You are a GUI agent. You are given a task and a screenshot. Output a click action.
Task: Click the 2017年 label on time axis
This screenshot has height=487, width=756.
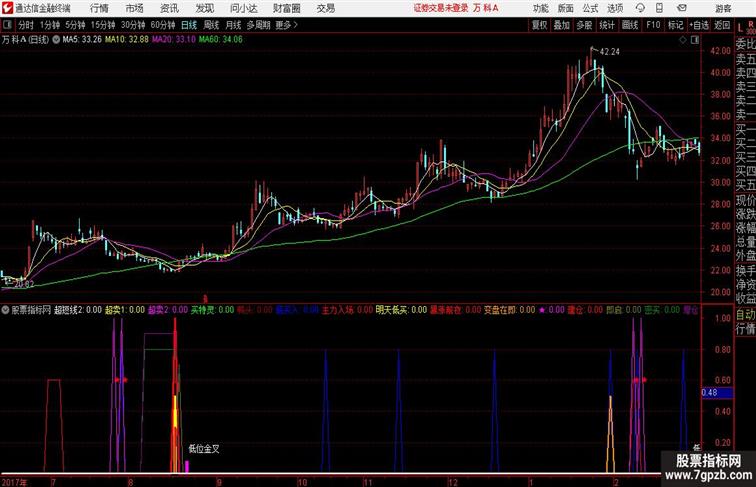click(x=14, y=482)
